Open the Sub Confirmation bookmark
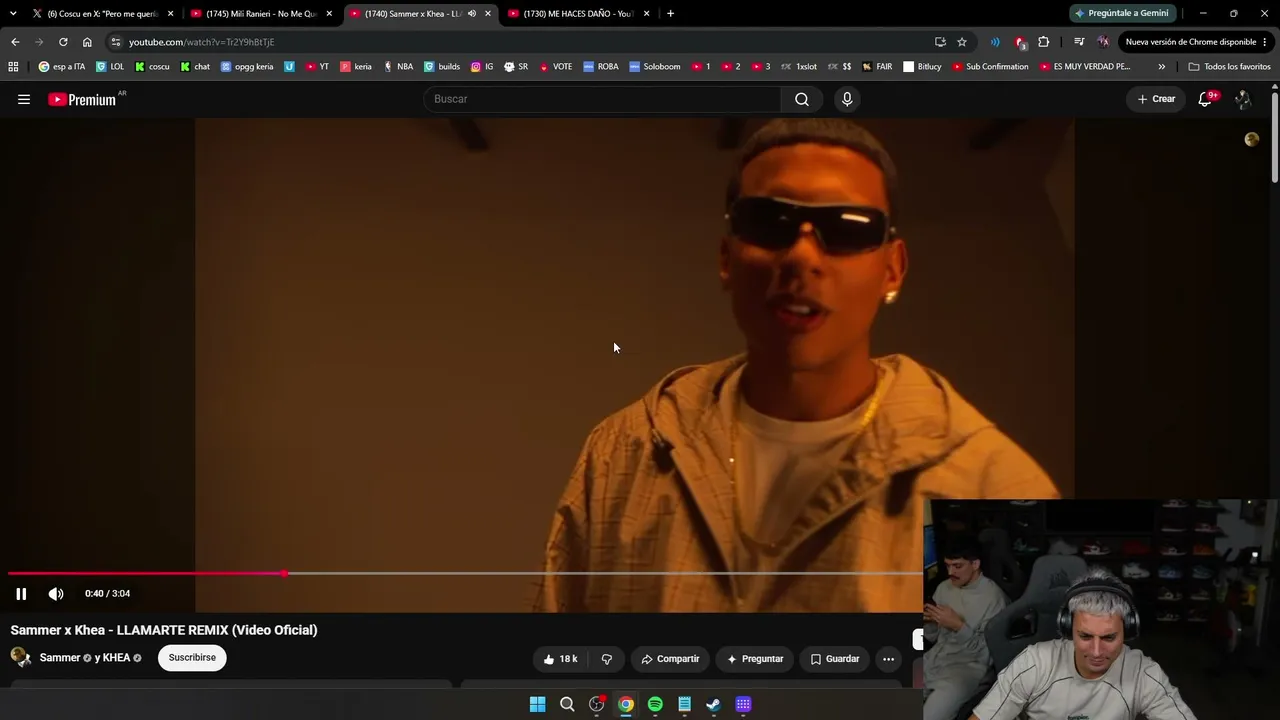 point(990,67)
